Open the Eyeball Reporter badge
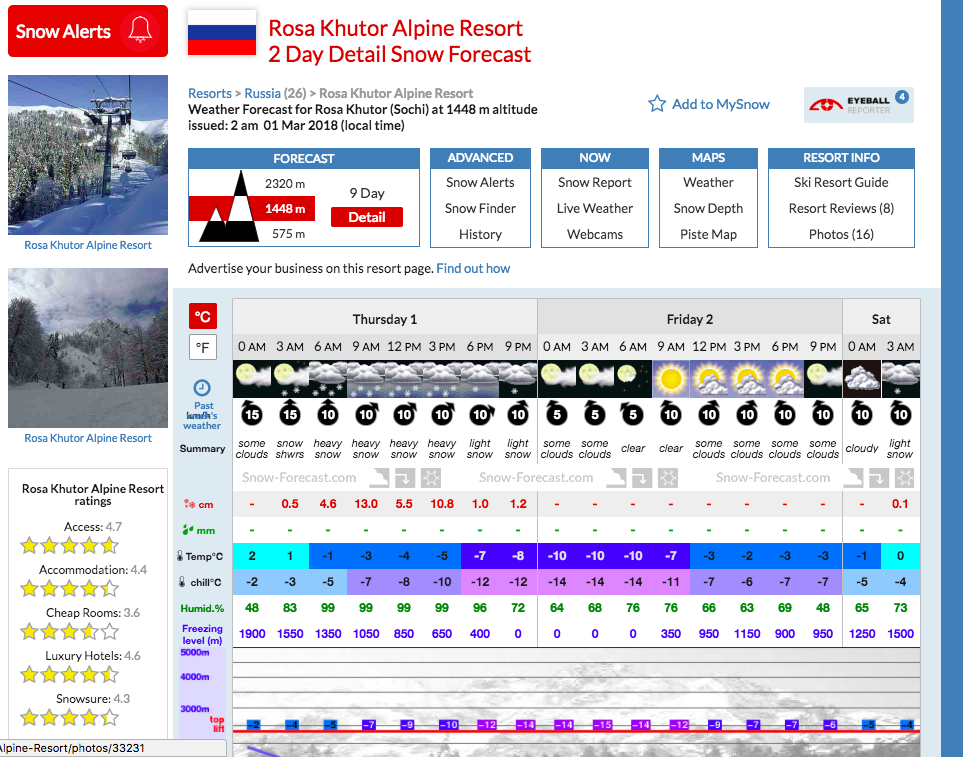The image size is (963, 757). pyautogui.click(x=859, y=104)
